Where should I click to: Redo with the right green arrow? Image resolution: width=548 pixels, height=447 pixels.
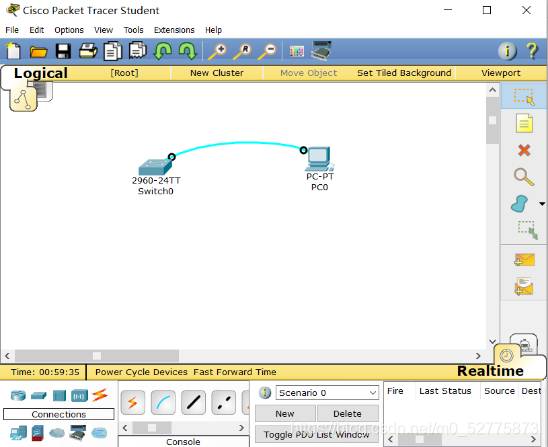pos(188,51)
